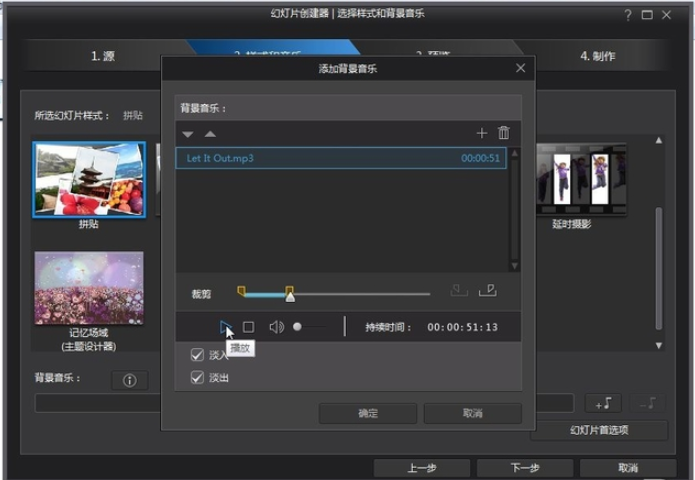Choose the 延时摄影 style thumbnail
695x480 pixels.
(581, 179)
